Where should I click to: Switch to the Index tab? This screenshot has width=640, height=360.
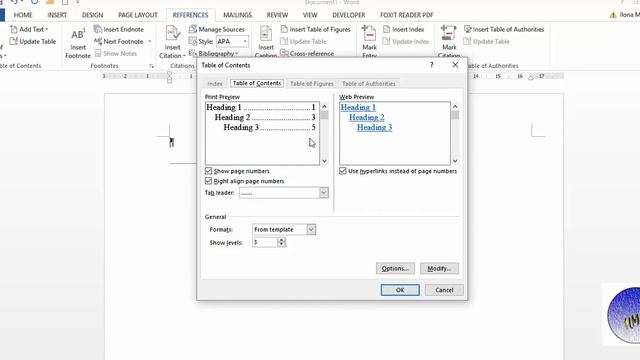[215, 84]
